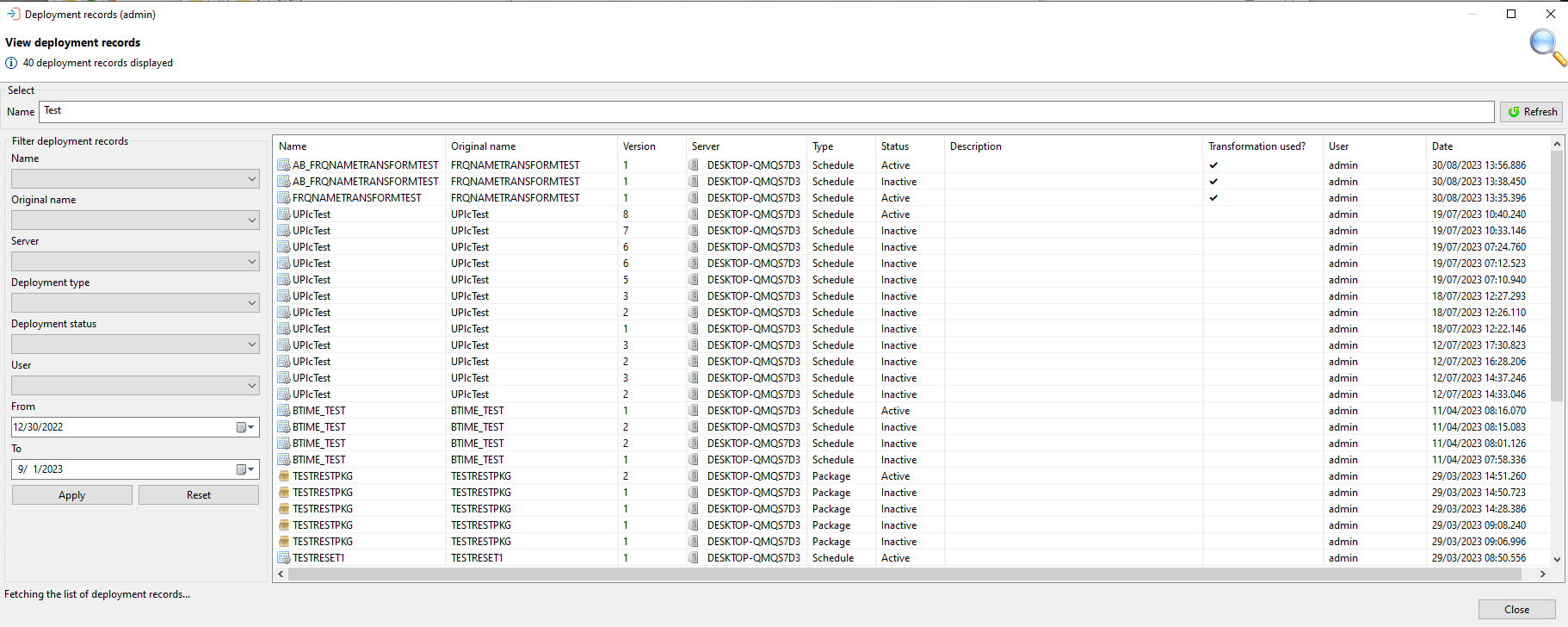1568x627 pixels.
Task: Open the Name filter dropdown
Action: tap(135, 179)
